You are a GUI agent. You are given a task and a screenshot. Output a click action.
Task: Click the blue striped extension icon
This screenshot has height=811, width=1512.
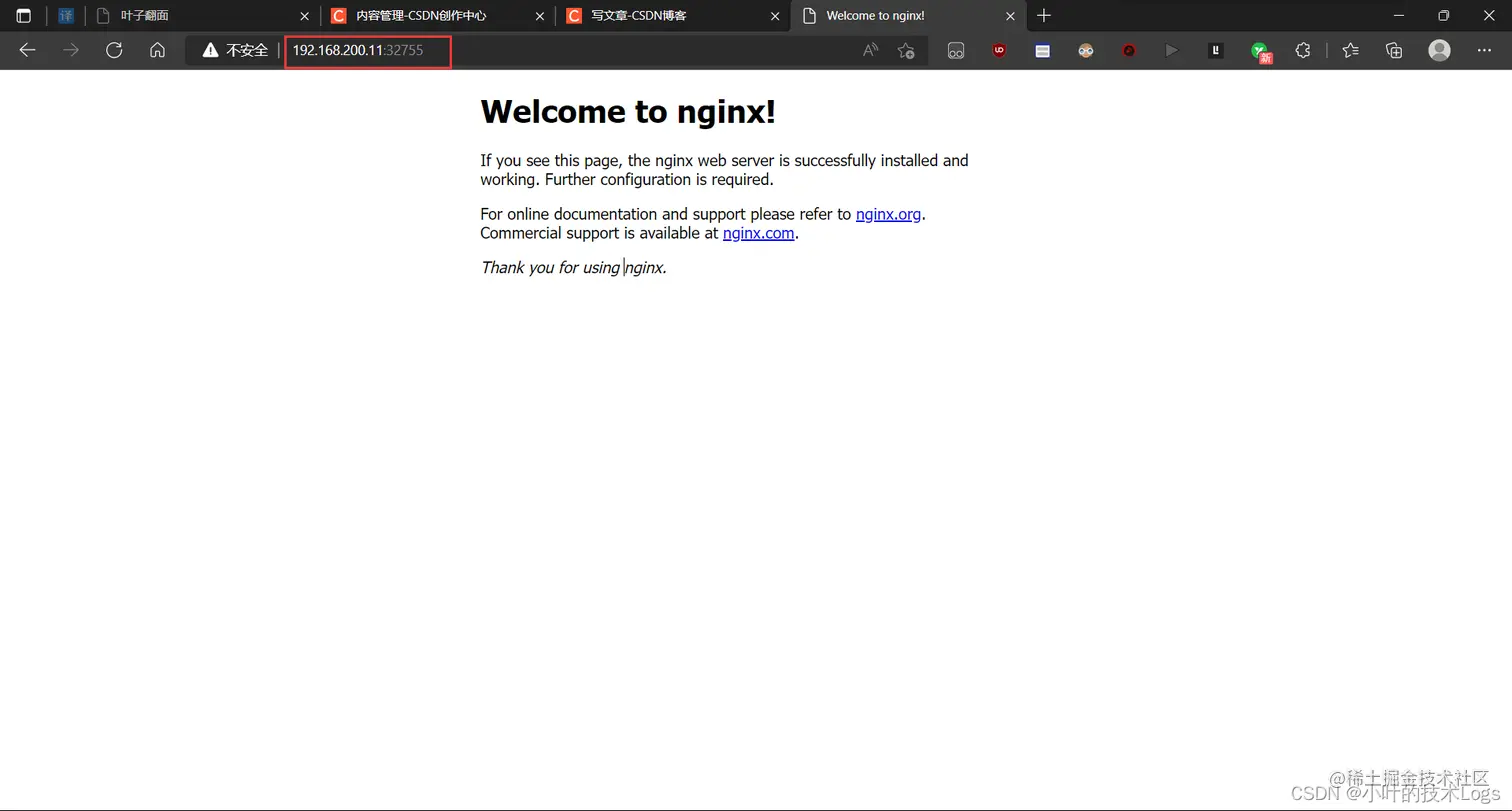[1042, 50]
